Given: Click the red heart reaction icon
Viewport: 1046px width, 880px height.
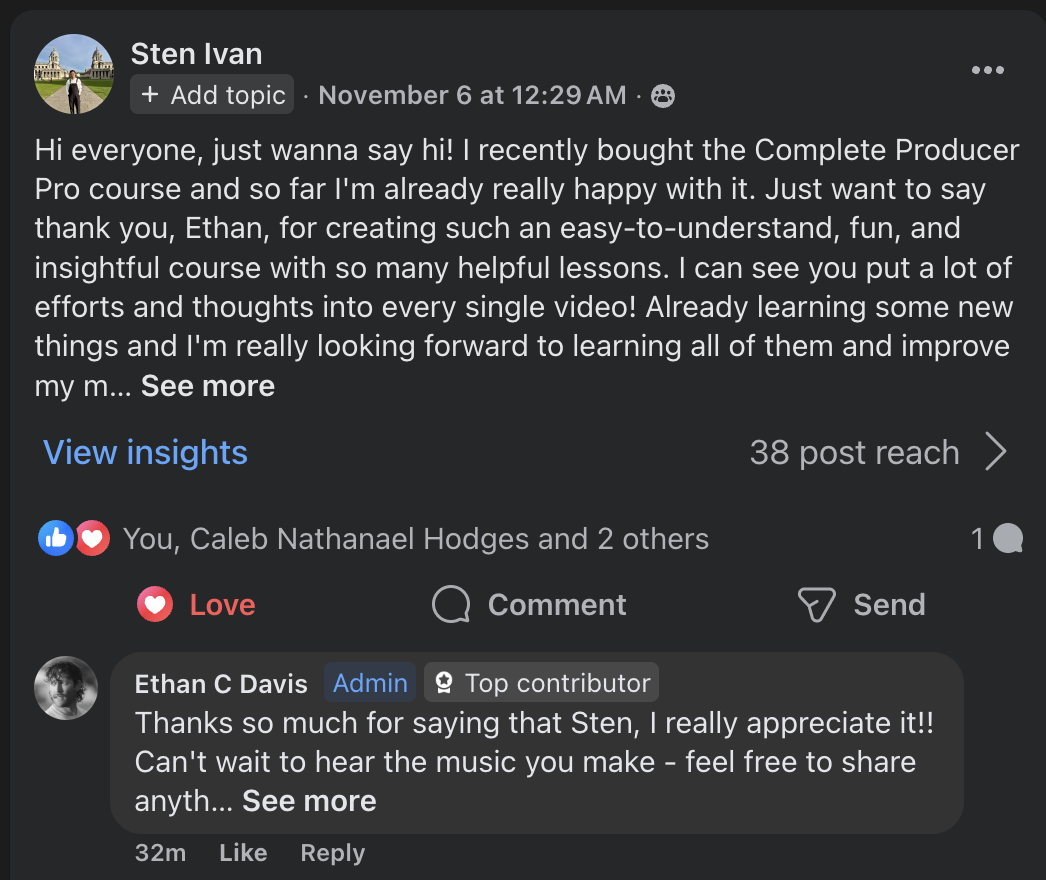Looking at the screenshot, I should point(92,539).
